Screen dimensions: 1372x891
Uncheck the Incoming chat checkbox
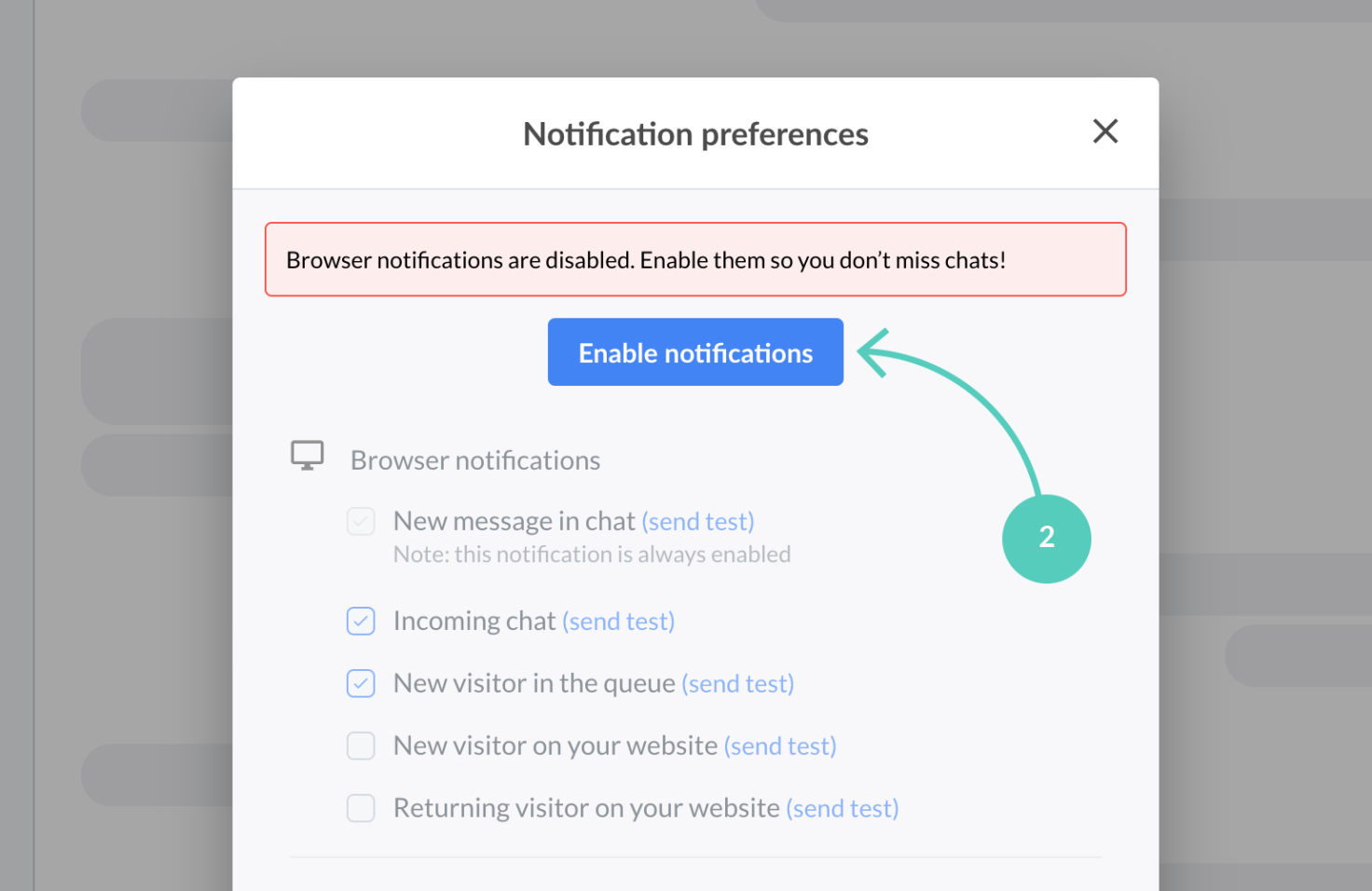point(361,621)
